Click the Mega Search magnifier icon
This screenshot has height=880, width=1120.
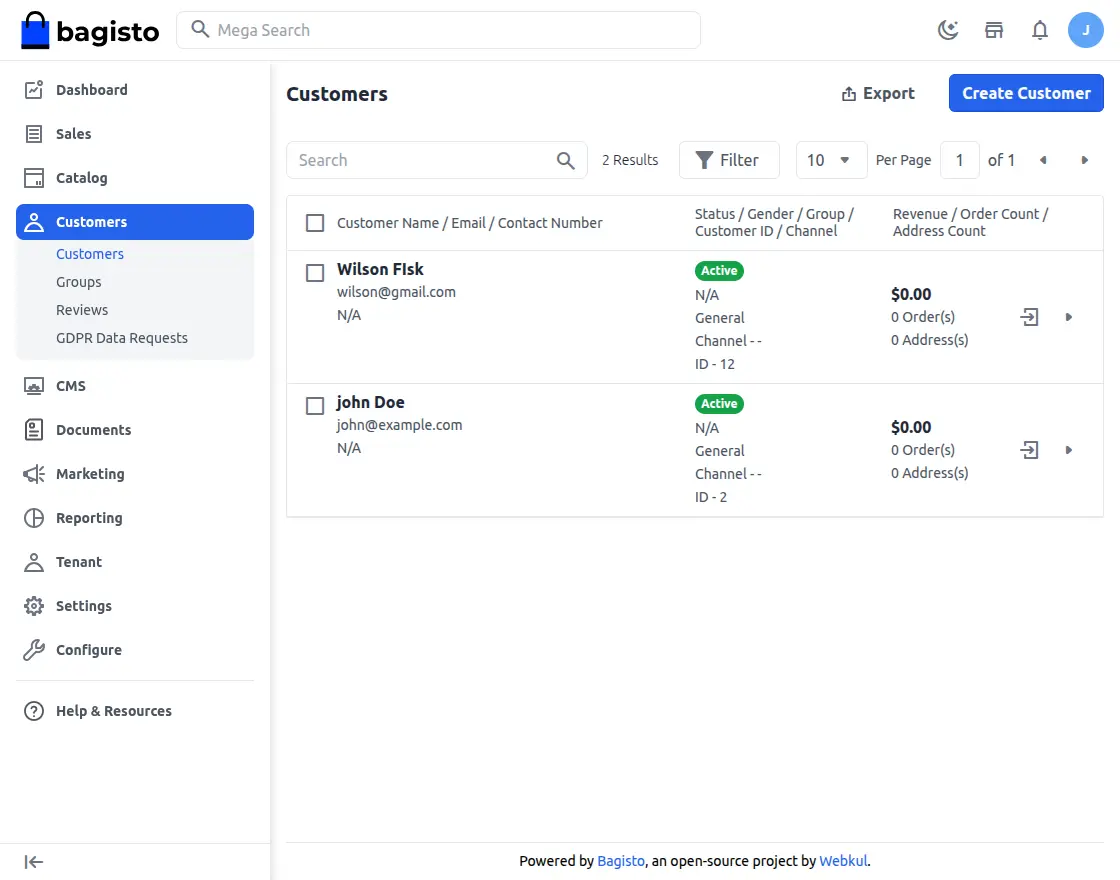(x=200, y=29)
